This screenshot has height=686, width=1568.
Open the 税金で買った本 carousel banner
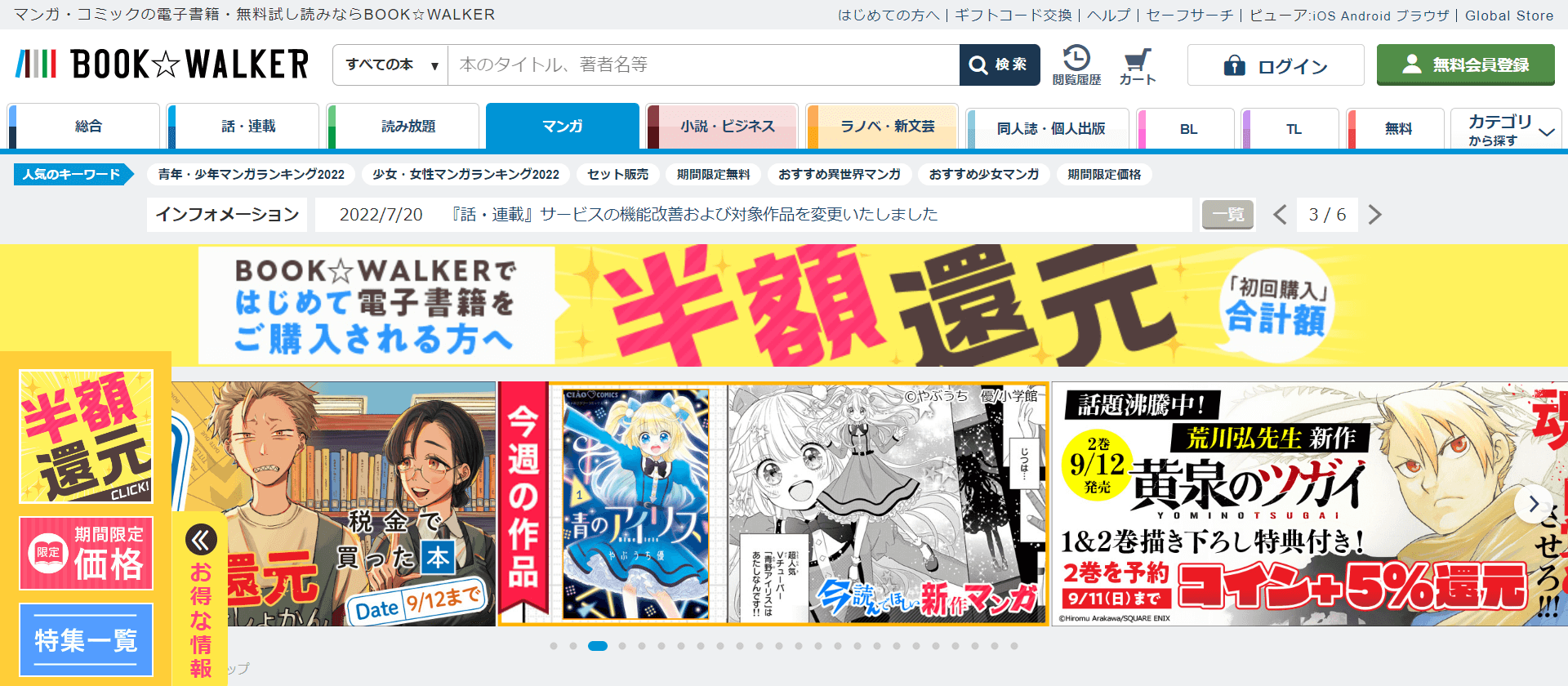tap(333, 504)
